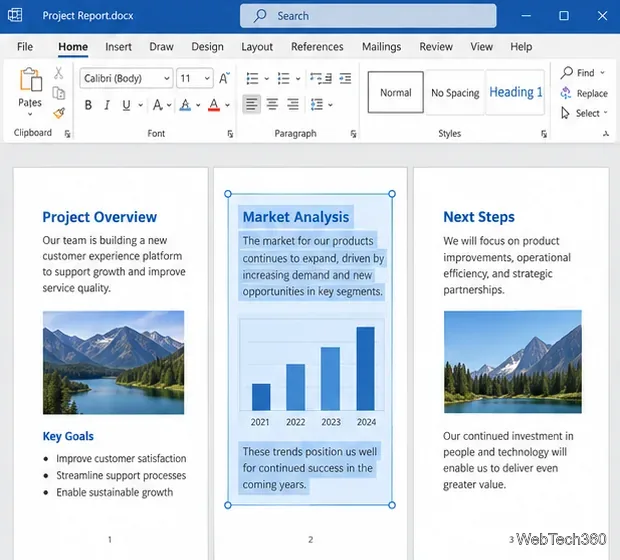Click the Replace button
Image resolution: width=620 pixels, height=560 pixels.
[x=584, y=93]
